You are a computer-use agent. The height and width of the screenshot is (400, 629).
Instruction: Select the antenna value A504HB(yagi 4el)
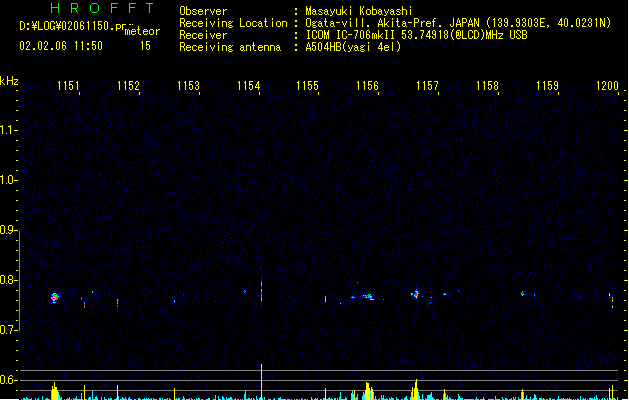click(x=353, y=47)
